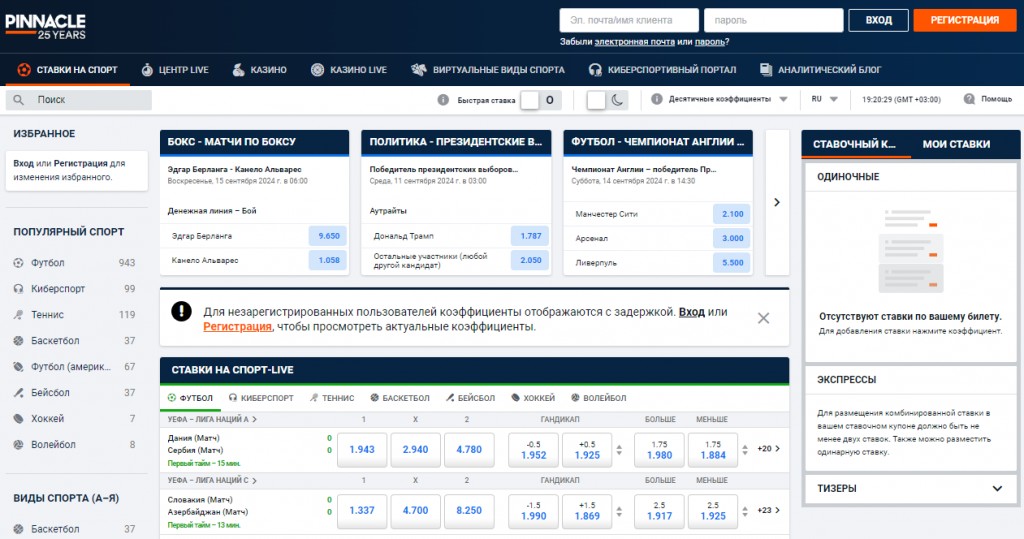Click the Волейбол icon in sidebar
Viewport: 1024px width, 539px height.
[x=18, y=445]
